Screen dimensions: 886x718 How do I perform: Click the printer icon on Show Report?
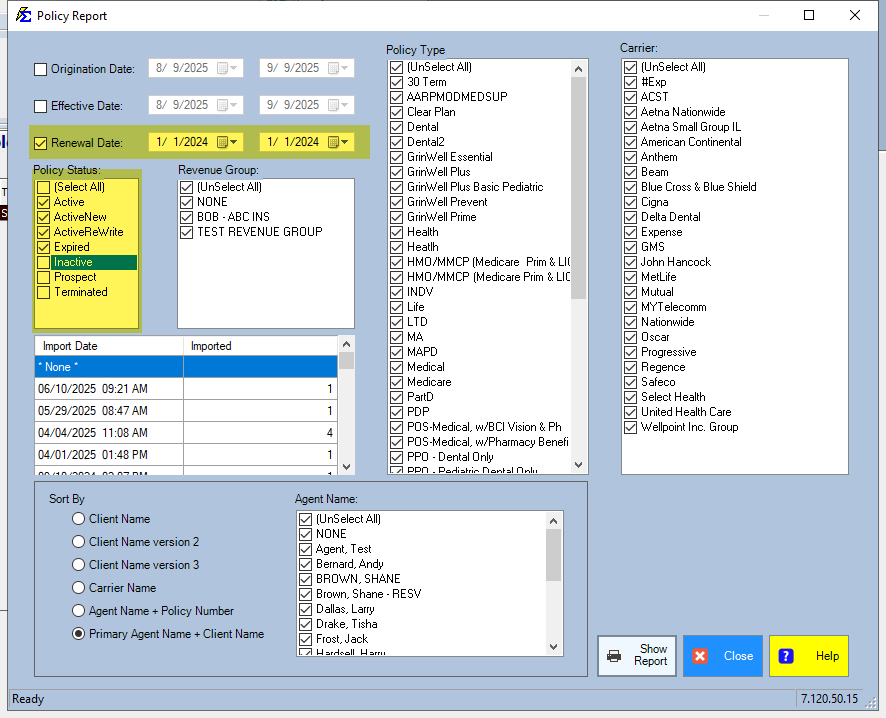click(x=614, y=656)
